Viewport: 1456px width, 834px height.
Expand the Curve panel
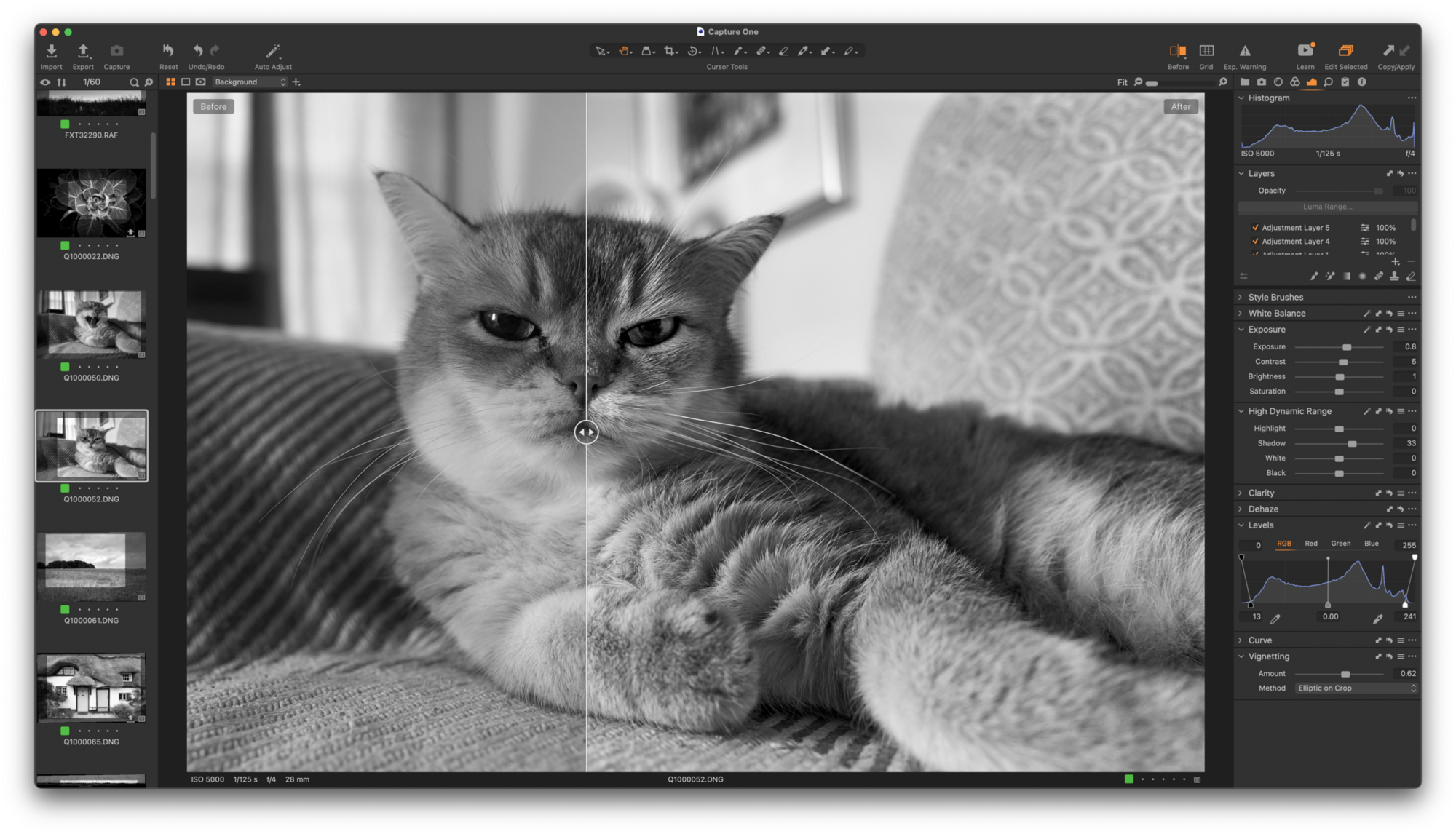pyautogui.click(x=1241, y=640)
